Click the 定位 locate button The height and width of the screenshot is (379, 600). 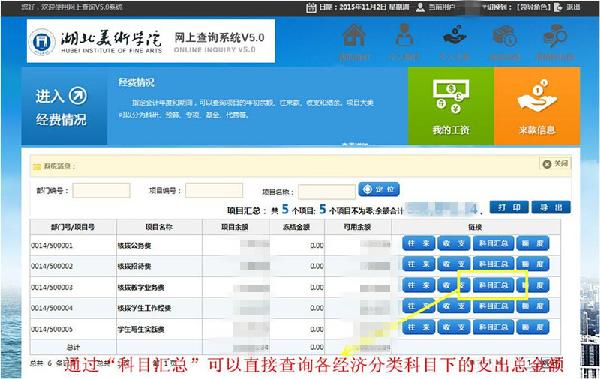pyautogui.click(x=379, y=190)
